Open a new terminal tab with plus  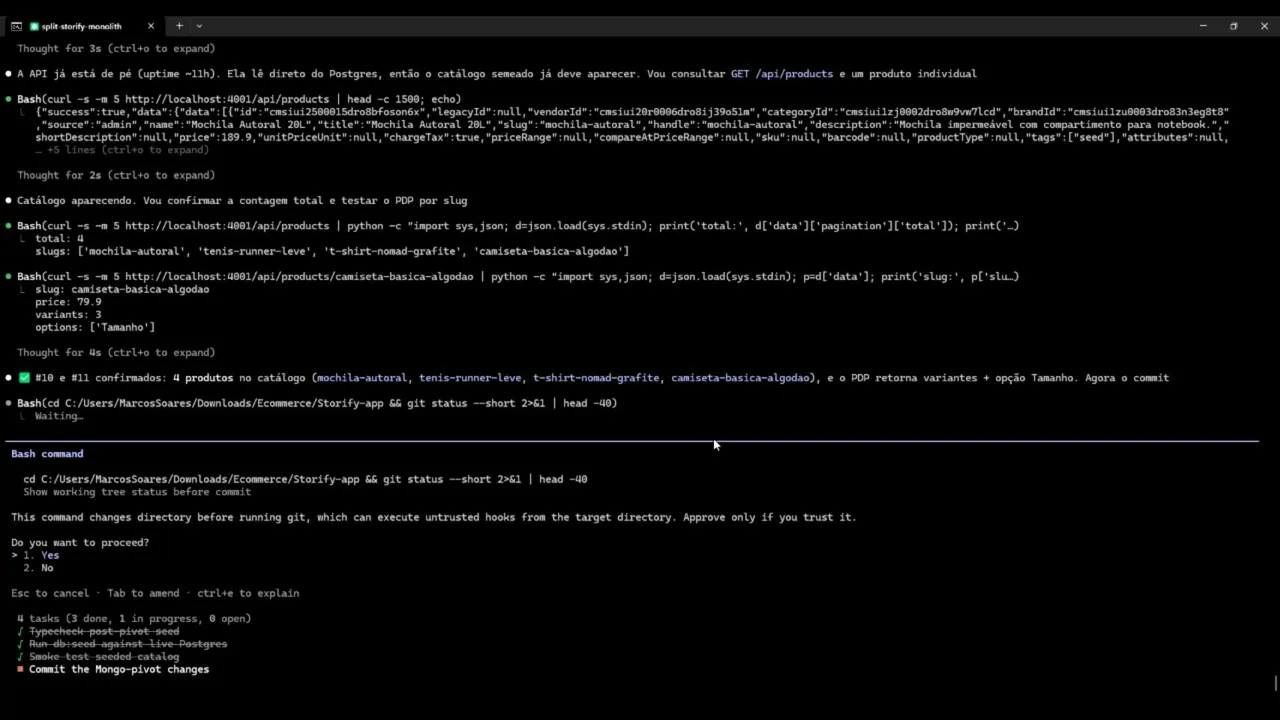[180, 26]
